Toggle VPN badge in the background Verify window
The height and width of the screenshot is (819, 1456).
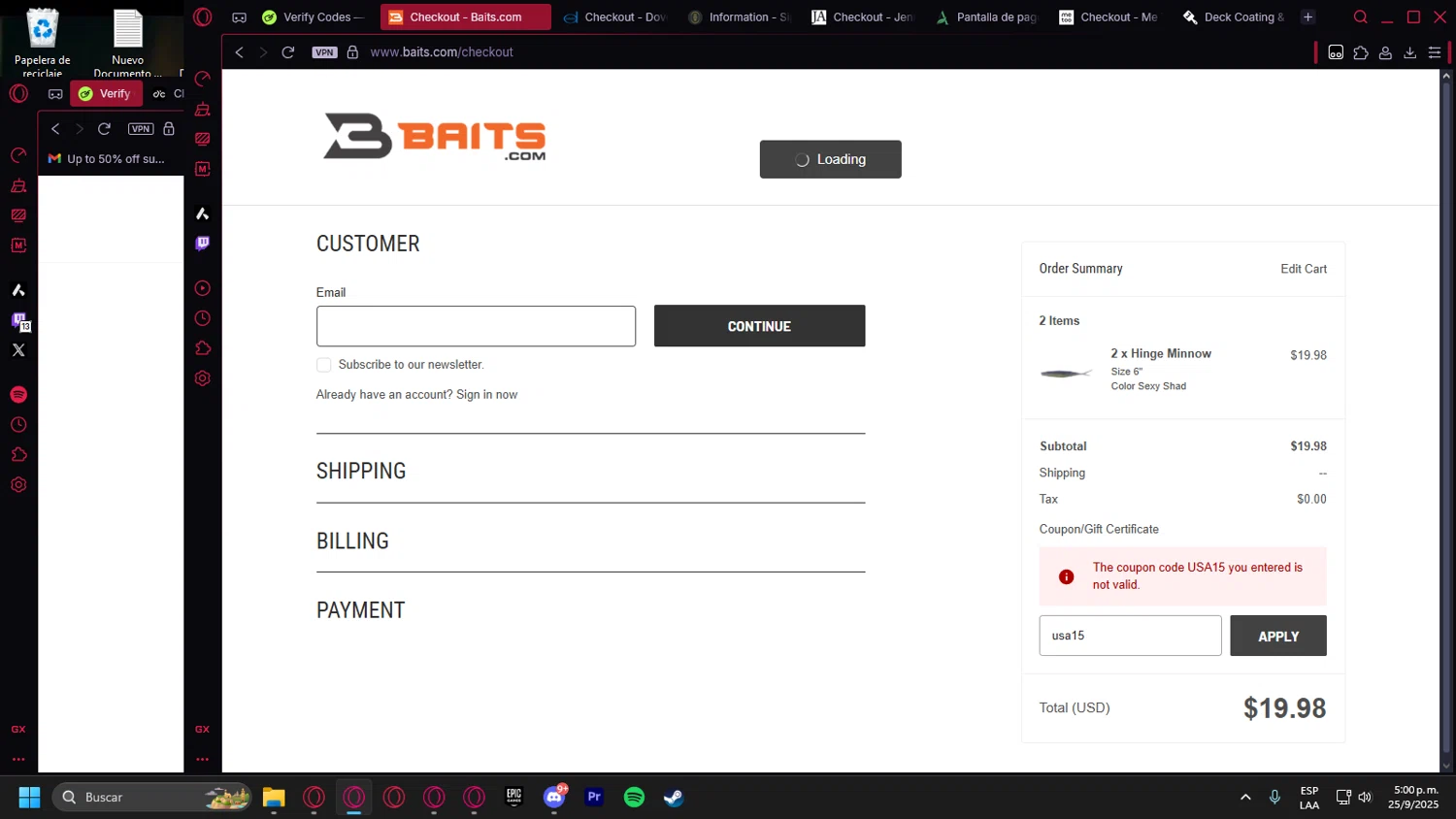141,129
